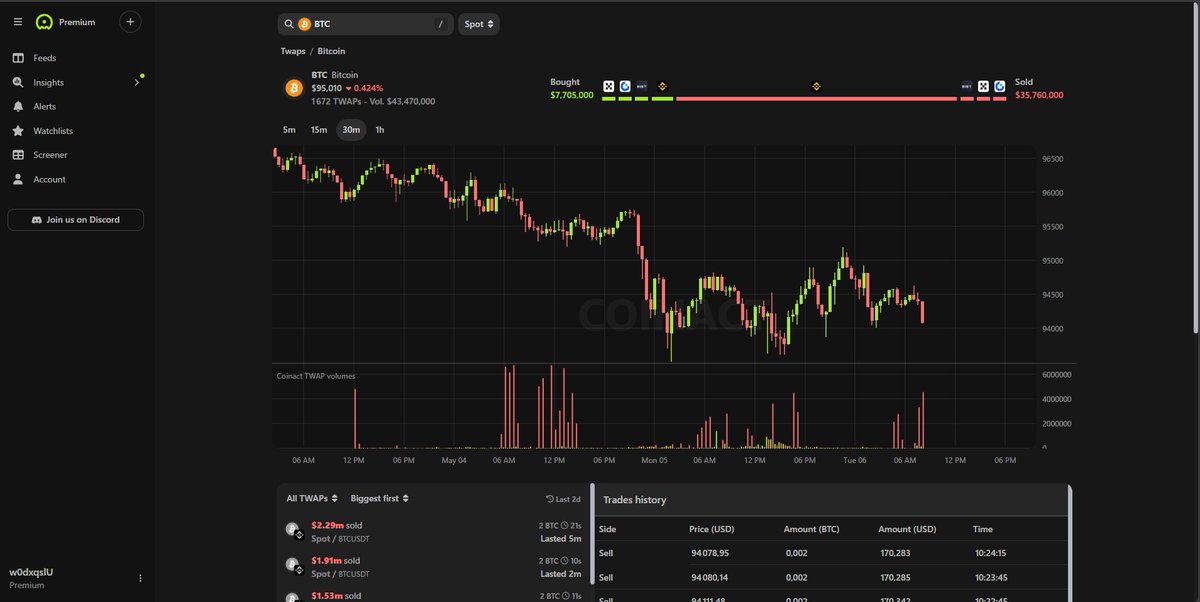This screenshot has height=602, width=1200.
Task: Toggle the hamburger sidebar menu
Action: click(17, 22)
